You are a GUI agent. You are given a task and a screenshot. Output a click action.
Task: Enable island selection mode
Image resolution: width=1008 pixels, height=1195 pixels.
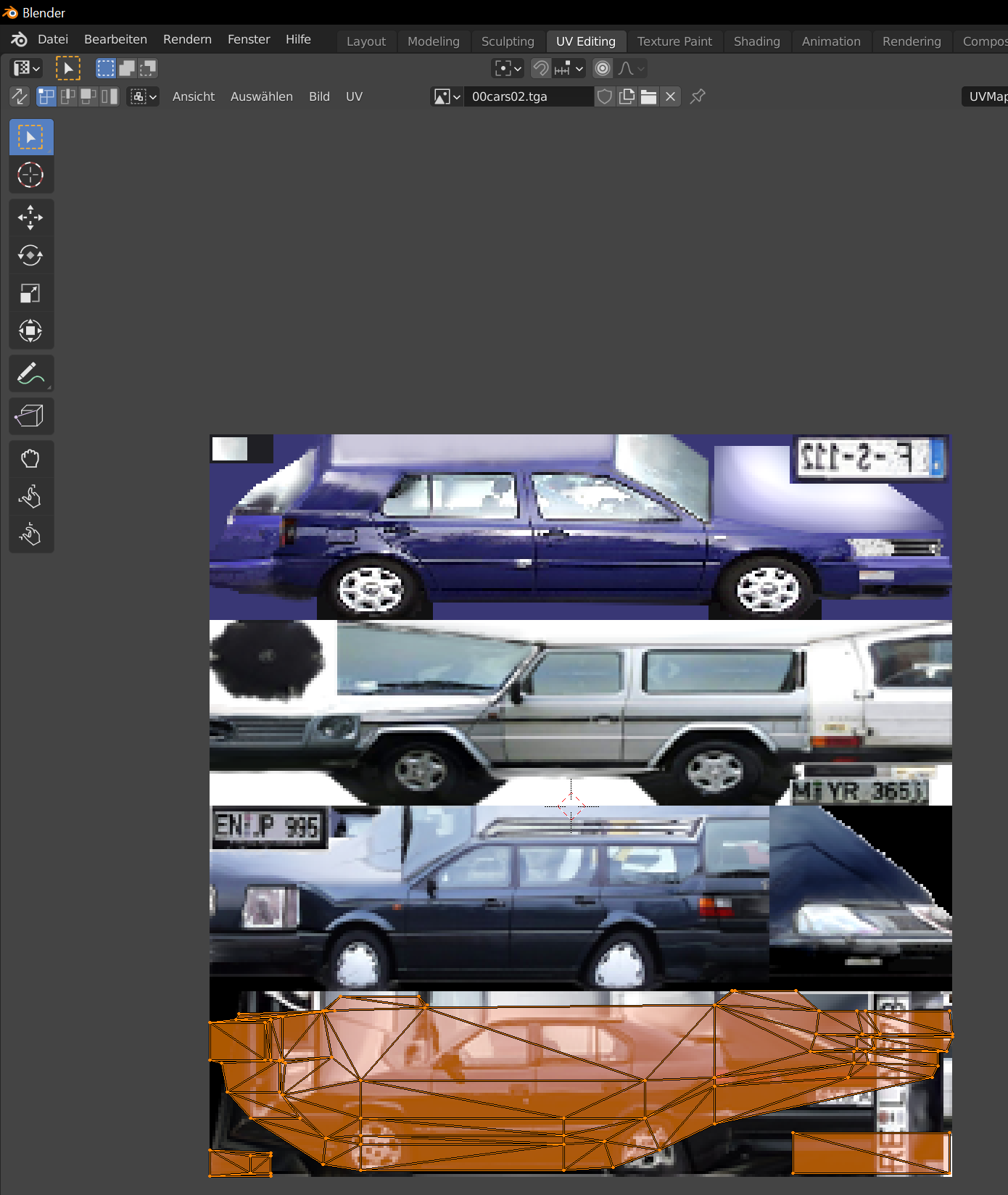tap(110, 96)
